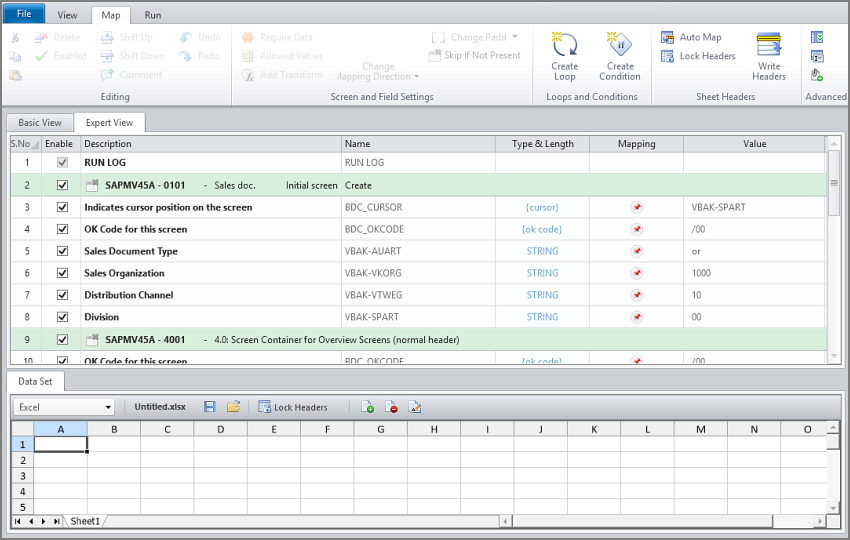
Task: Expand the Change Mapping Direction dropdown
Action: (378, 71)
